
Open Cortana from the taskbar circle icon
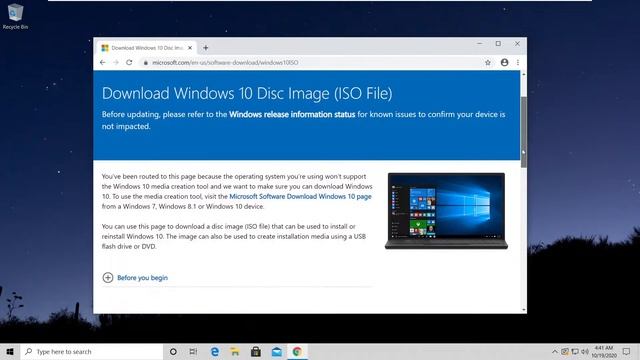point(173,351)
